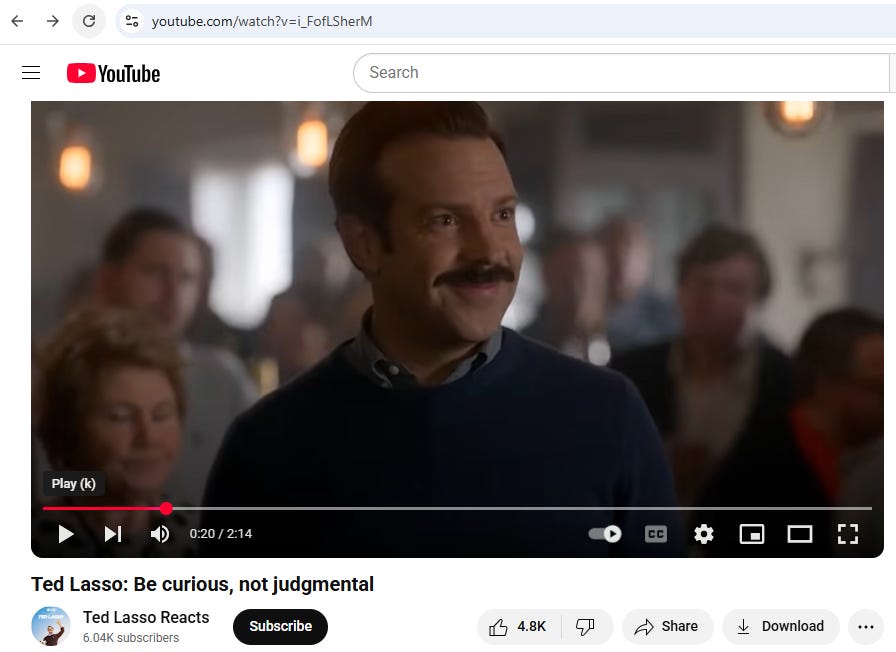Viewport: 896px width, 652px height.
Task: Enter full screen mode
Action: (847, 534)
